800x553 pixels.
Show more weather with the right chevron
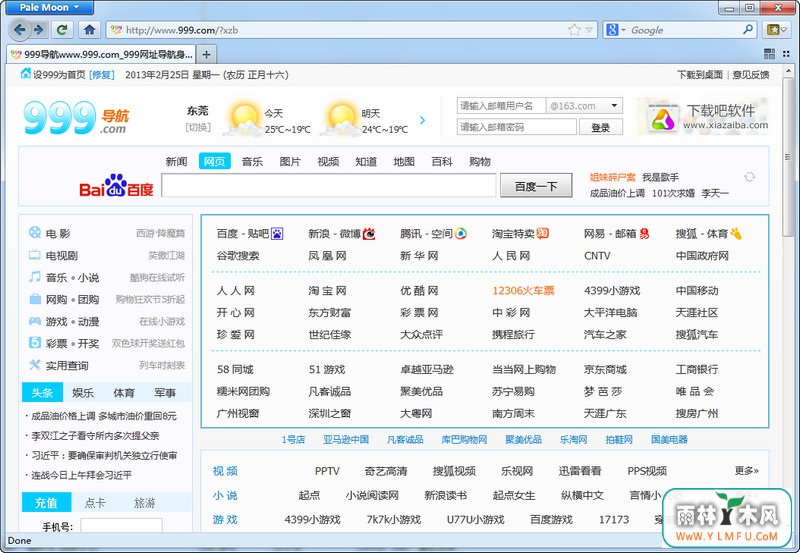tap(422, 120)
